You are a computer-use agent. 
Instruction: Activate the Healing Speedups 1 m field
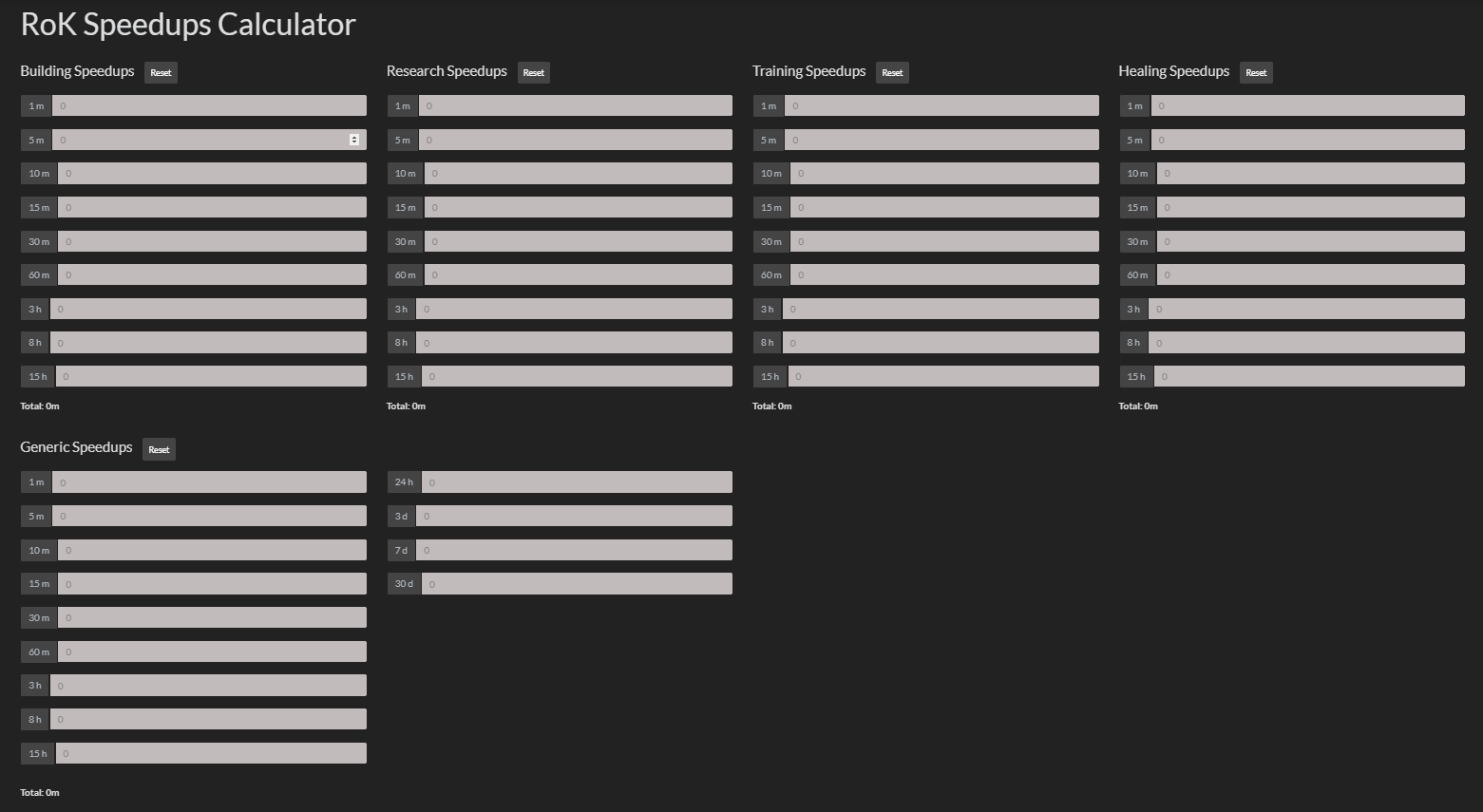(1308, 105)
